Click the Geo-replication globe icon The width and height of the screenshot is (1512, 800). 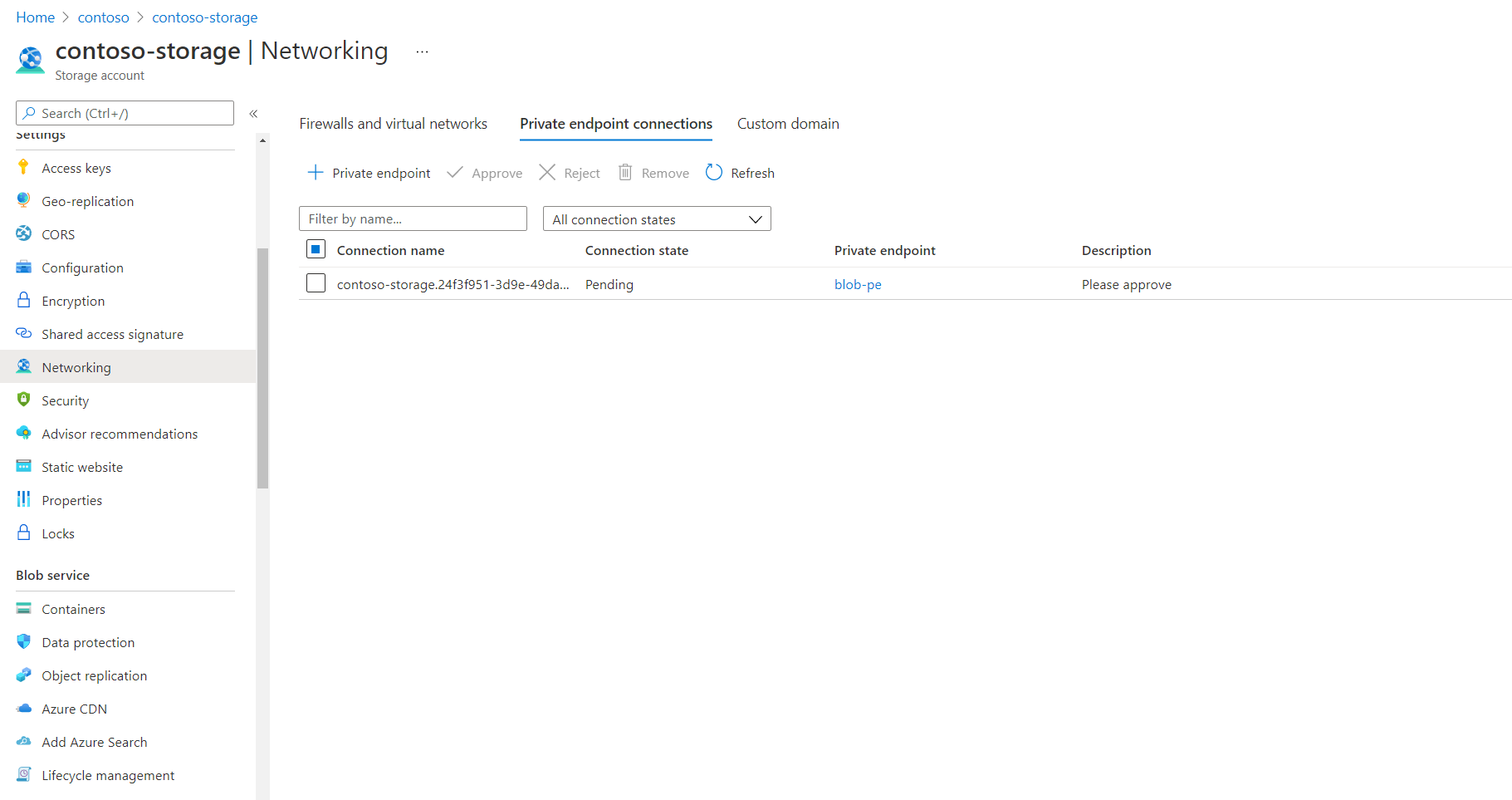23,201
